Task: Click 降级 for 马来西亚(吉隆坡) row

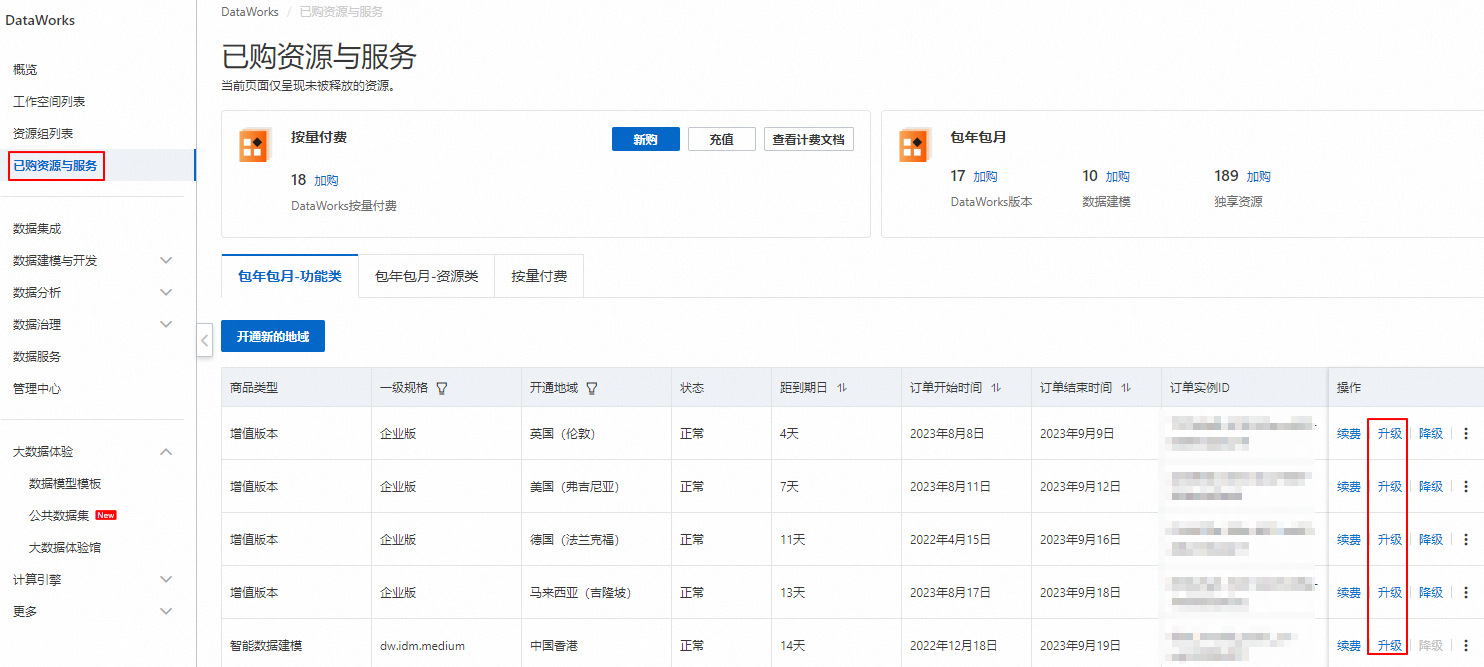Action: coord(1431,592)
